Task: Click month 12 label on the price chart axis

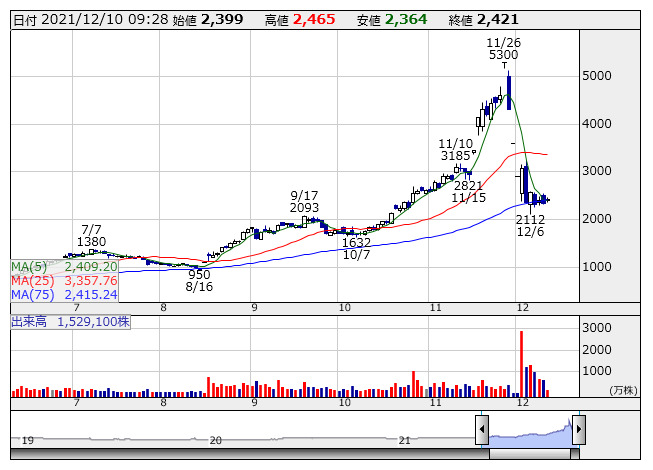Action: point(523,308)
